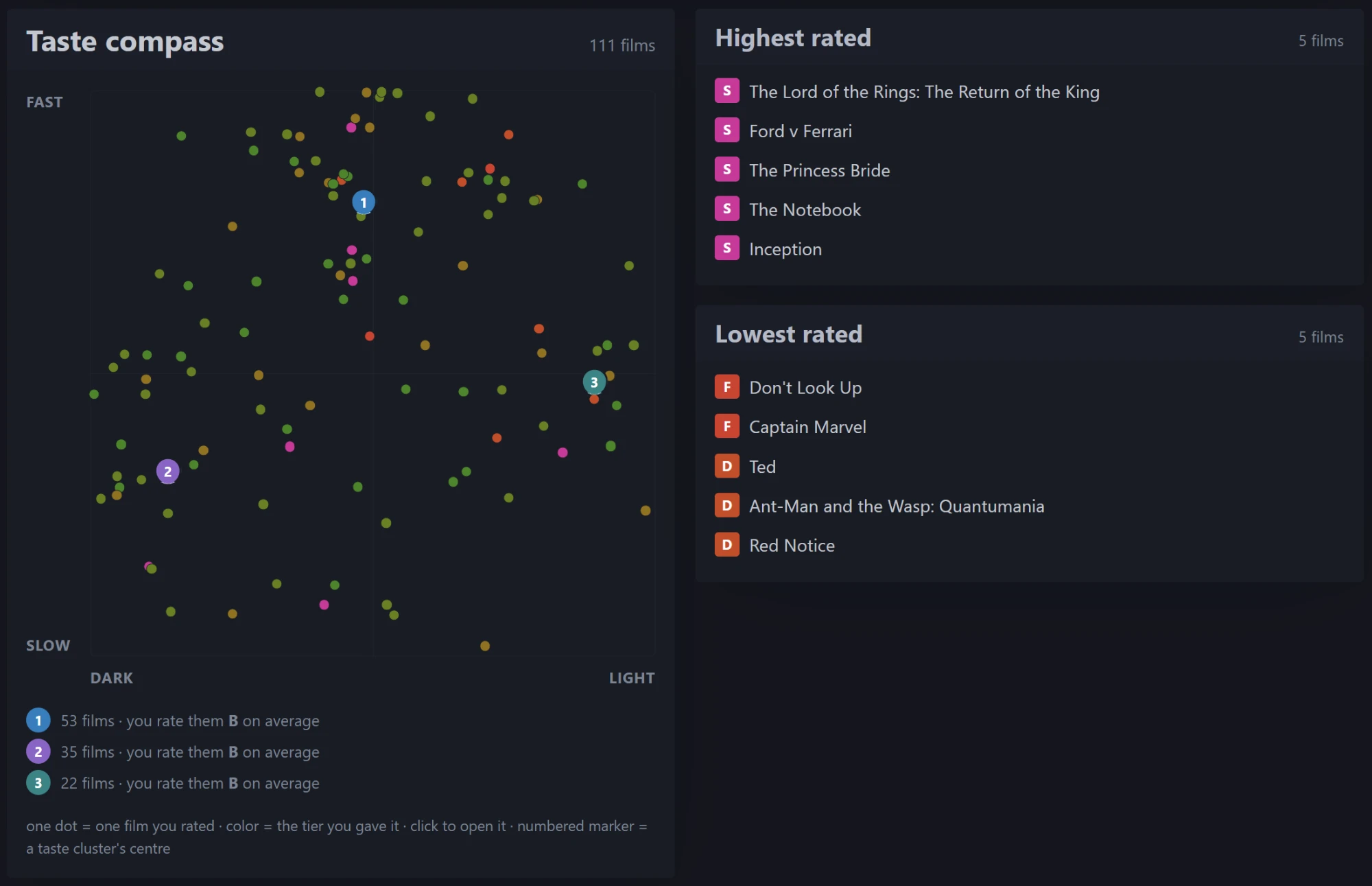Click the teal 3 badge in the cluster legend

tap(38, 783)
